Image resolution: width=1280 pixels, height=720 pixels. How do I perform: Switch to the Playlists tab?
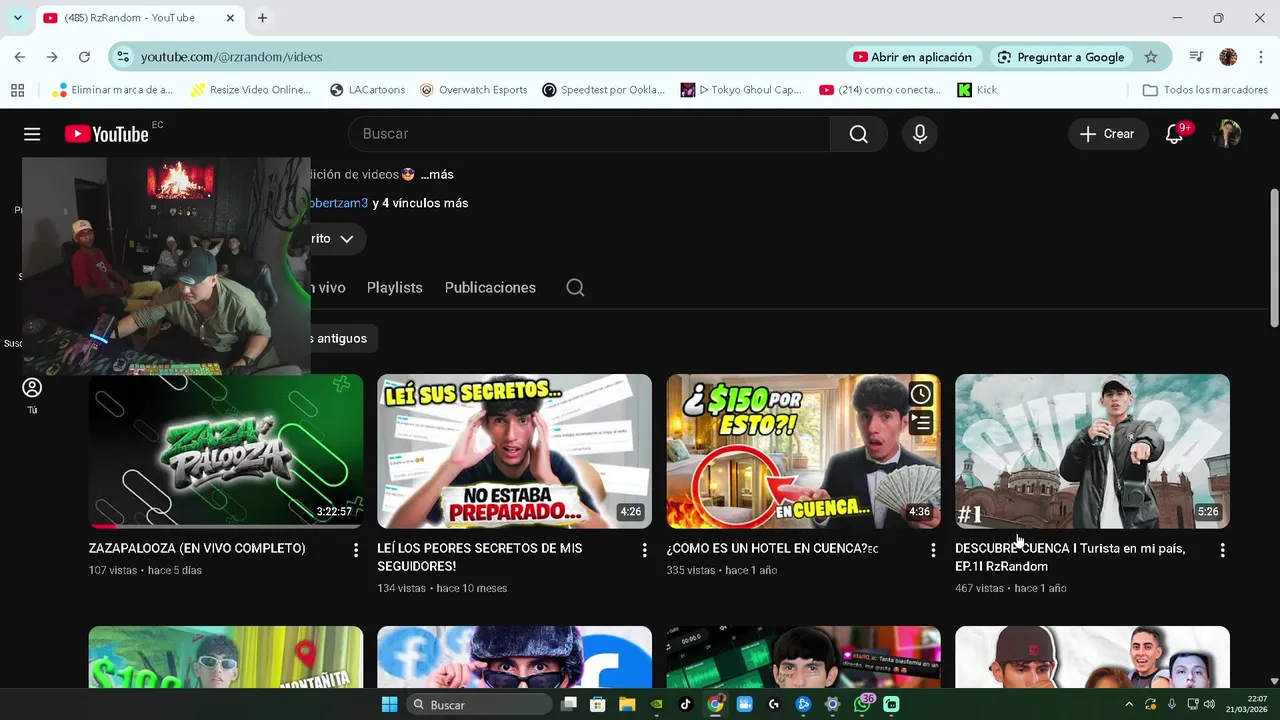(x=394, y=288)
